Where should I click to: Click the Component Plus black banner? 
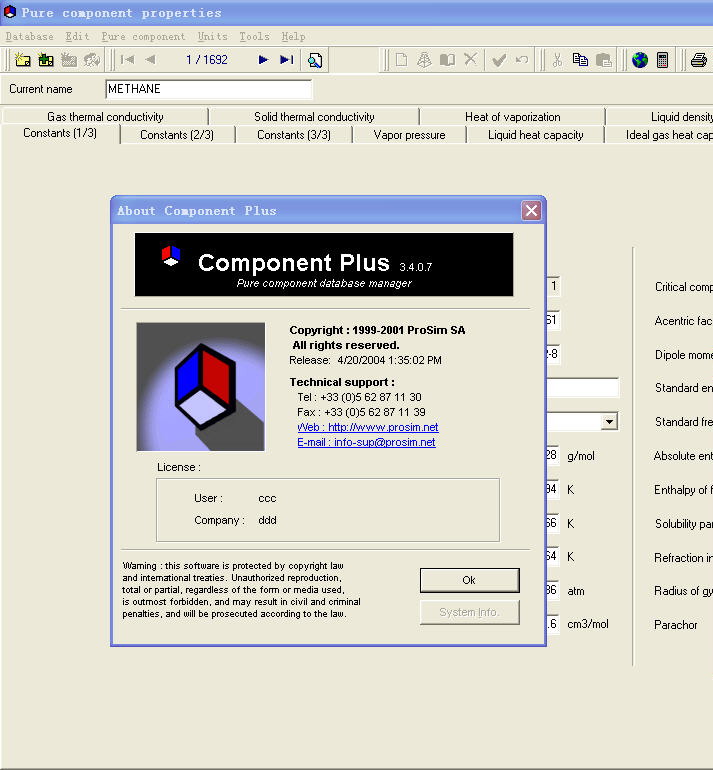tap(324, 265)
